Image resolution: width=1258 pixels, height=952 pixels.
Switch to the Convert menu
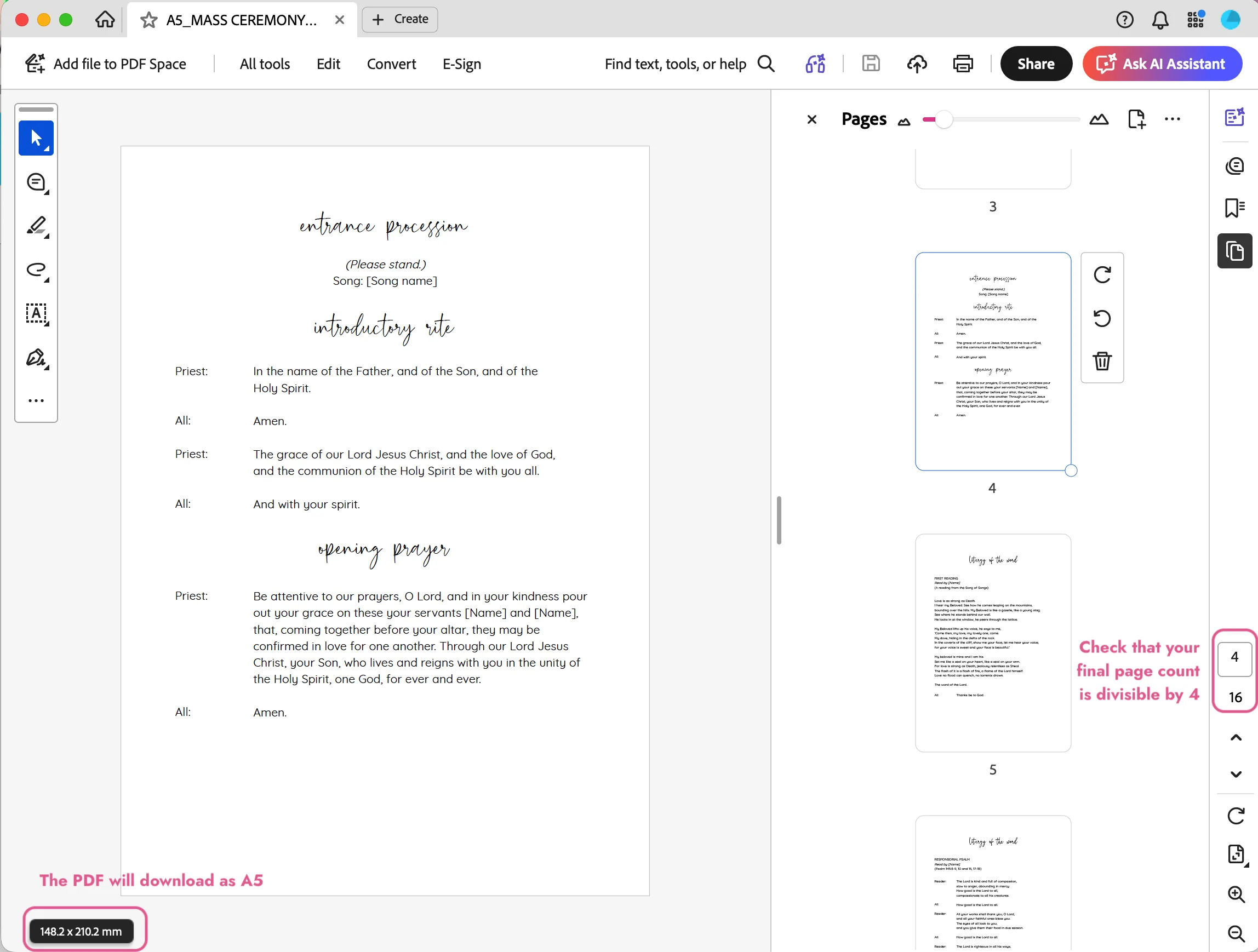[391, 64]
